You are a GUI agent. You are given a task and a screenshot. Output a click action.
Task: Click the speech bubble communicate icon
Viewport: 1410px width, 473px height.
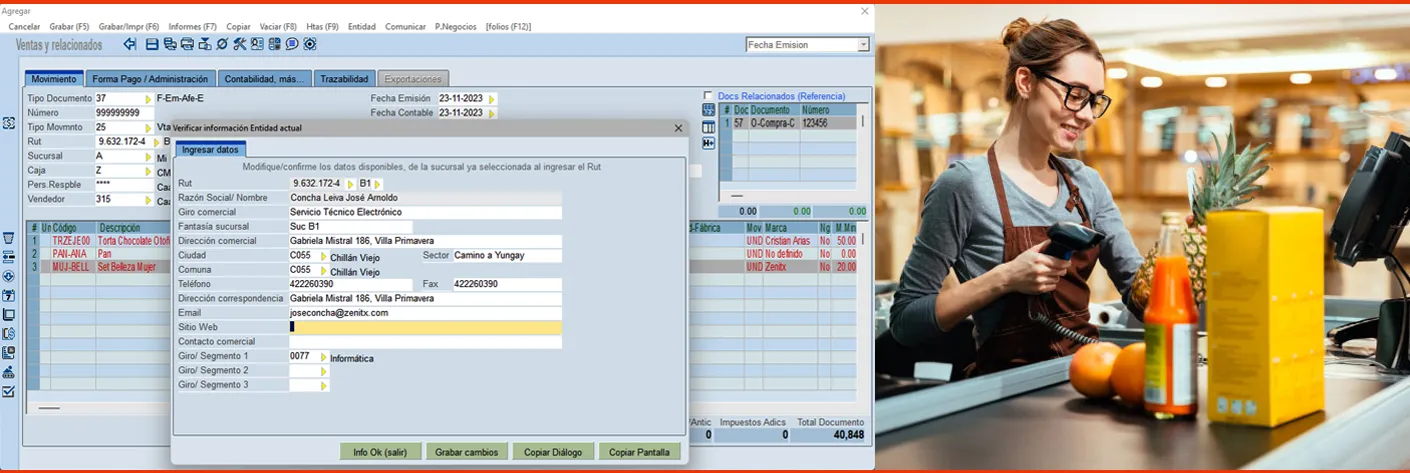coord(292,44)
